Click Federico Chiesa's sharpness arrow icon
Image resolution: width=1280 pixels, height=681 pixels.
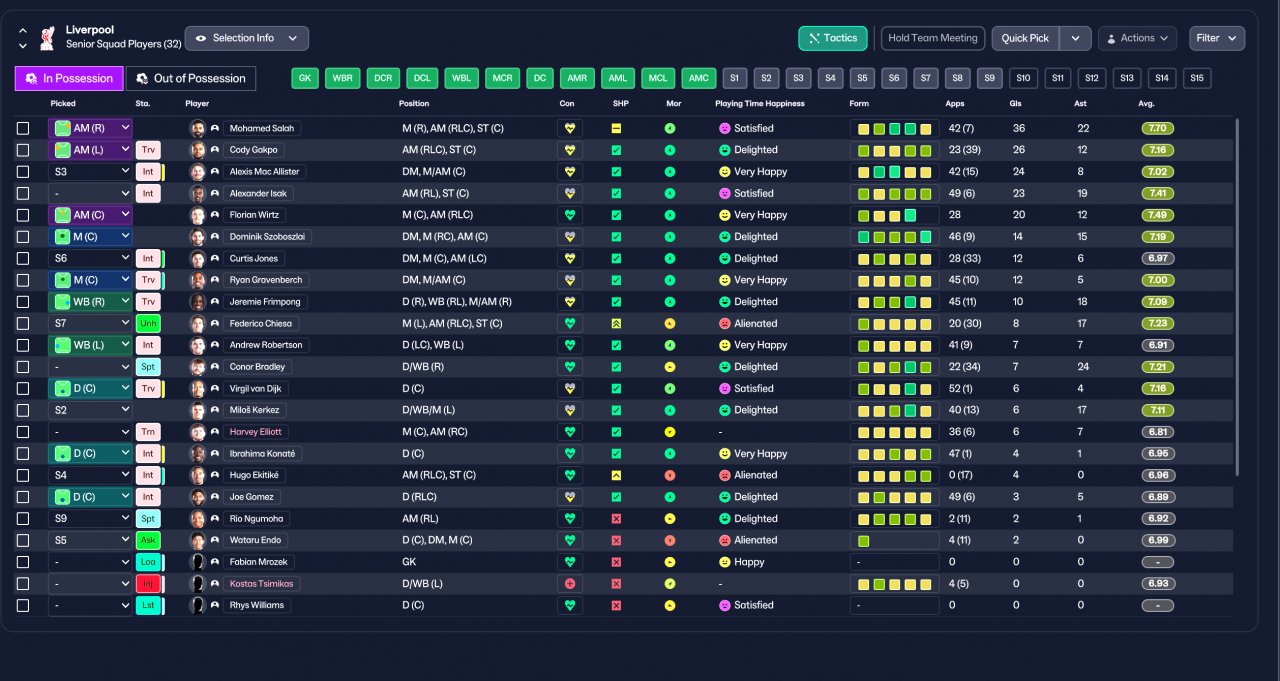[616, 323]
